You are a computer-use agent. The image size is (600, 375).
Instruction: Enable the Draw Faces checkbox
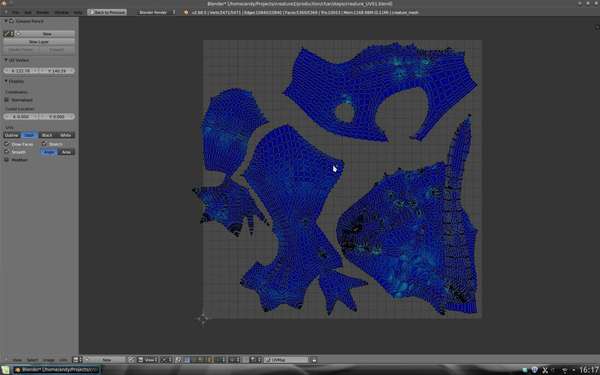6,144
